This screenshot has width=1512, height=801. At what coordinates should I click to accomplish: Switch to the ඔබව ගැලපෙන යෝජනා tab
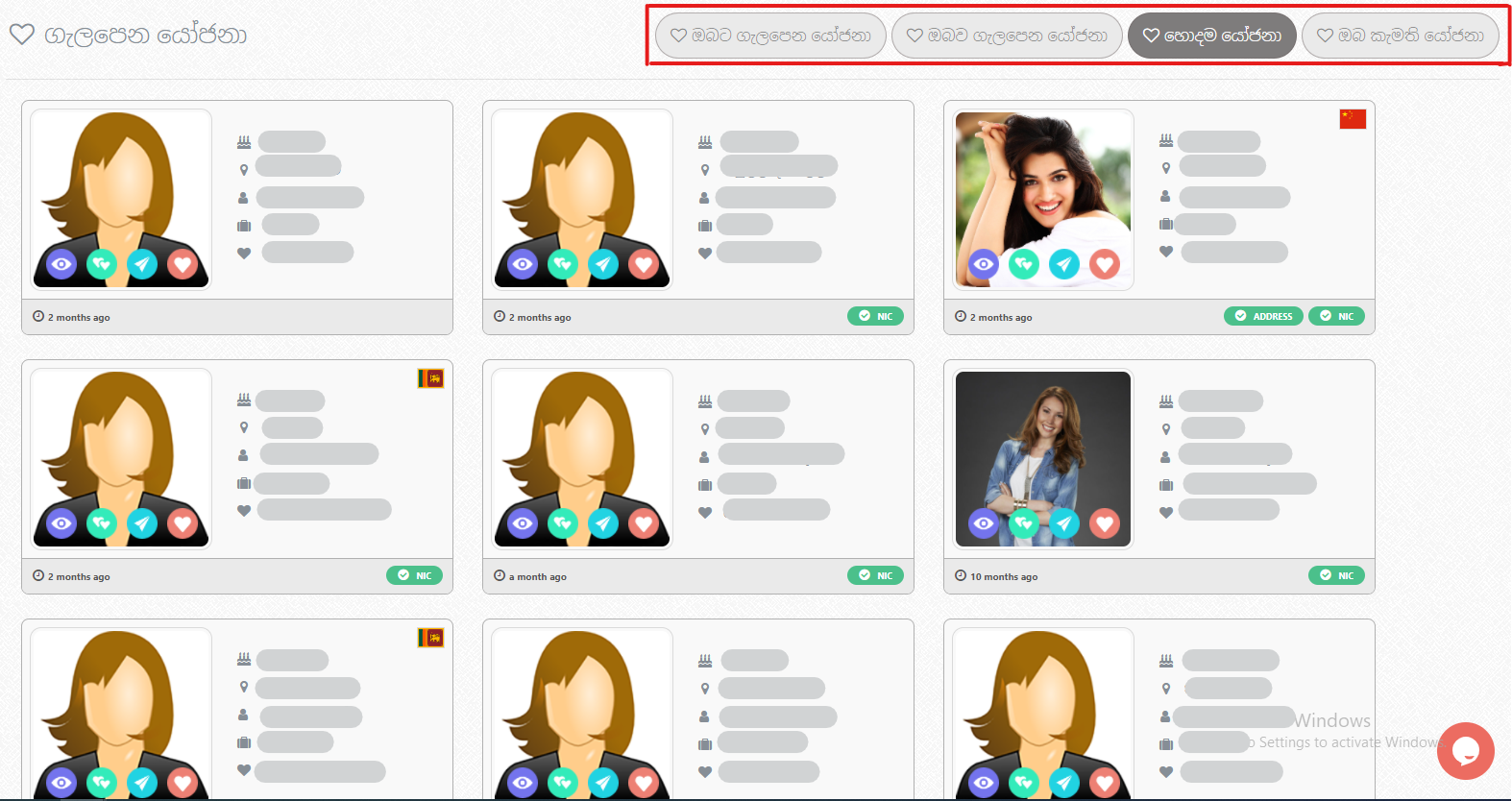pyautogui.click(x=1007, y=36)
